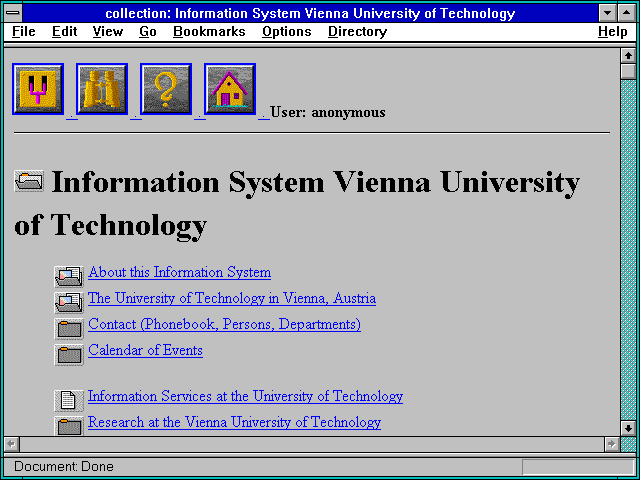
Task: Open the Options menu
Action: point(287,31)
